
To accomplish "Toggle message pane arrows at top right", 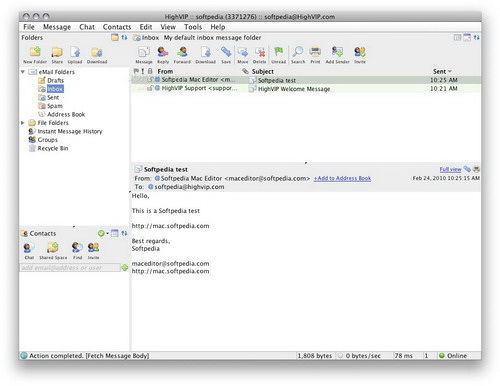I will tap(477, 37).
